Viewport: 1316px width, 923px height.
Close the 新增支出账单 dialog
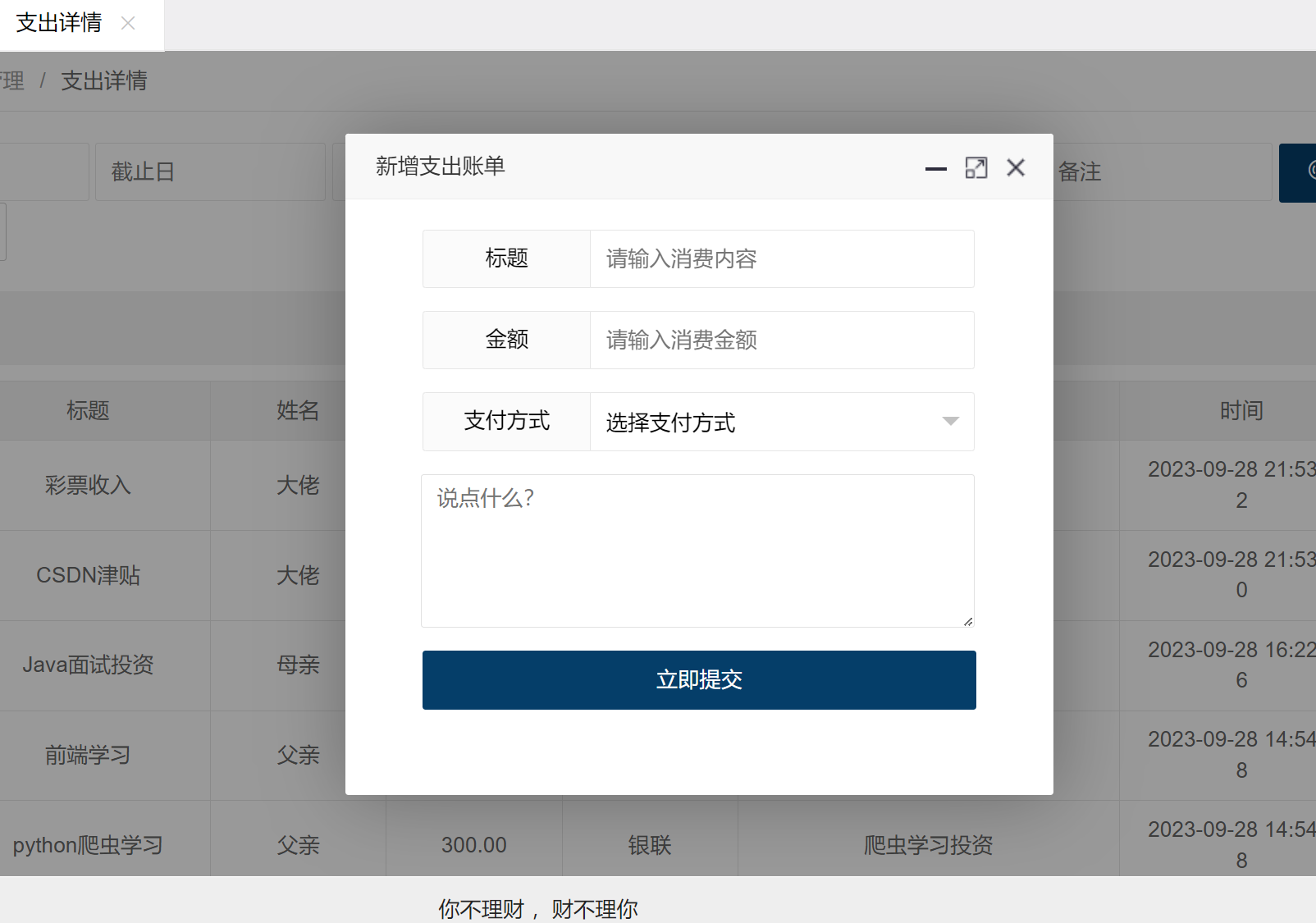1016,168
